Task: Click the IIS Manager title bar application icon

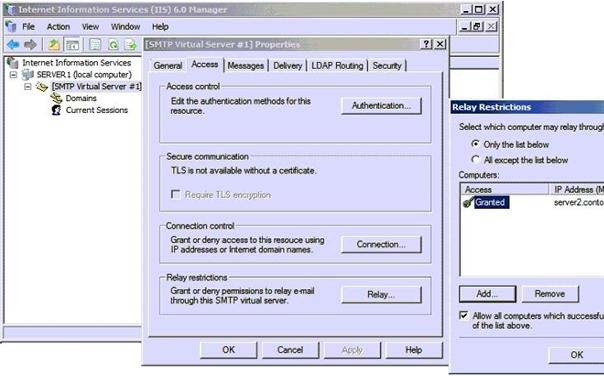Action: pyautogui.click(x=10, y=10)
